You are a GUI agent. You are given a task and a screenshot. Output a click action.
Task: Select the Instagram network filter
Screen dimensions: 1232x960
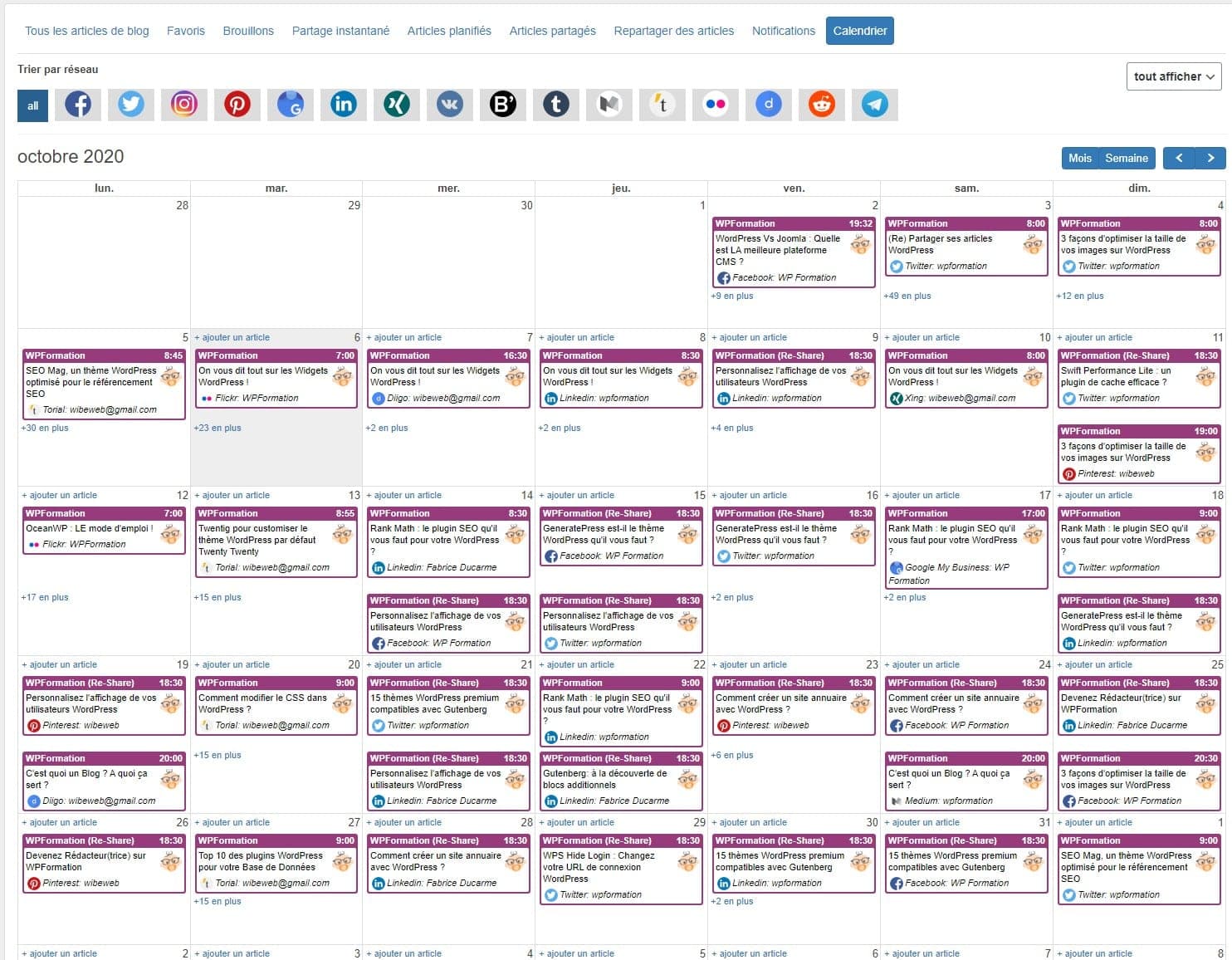183,105
